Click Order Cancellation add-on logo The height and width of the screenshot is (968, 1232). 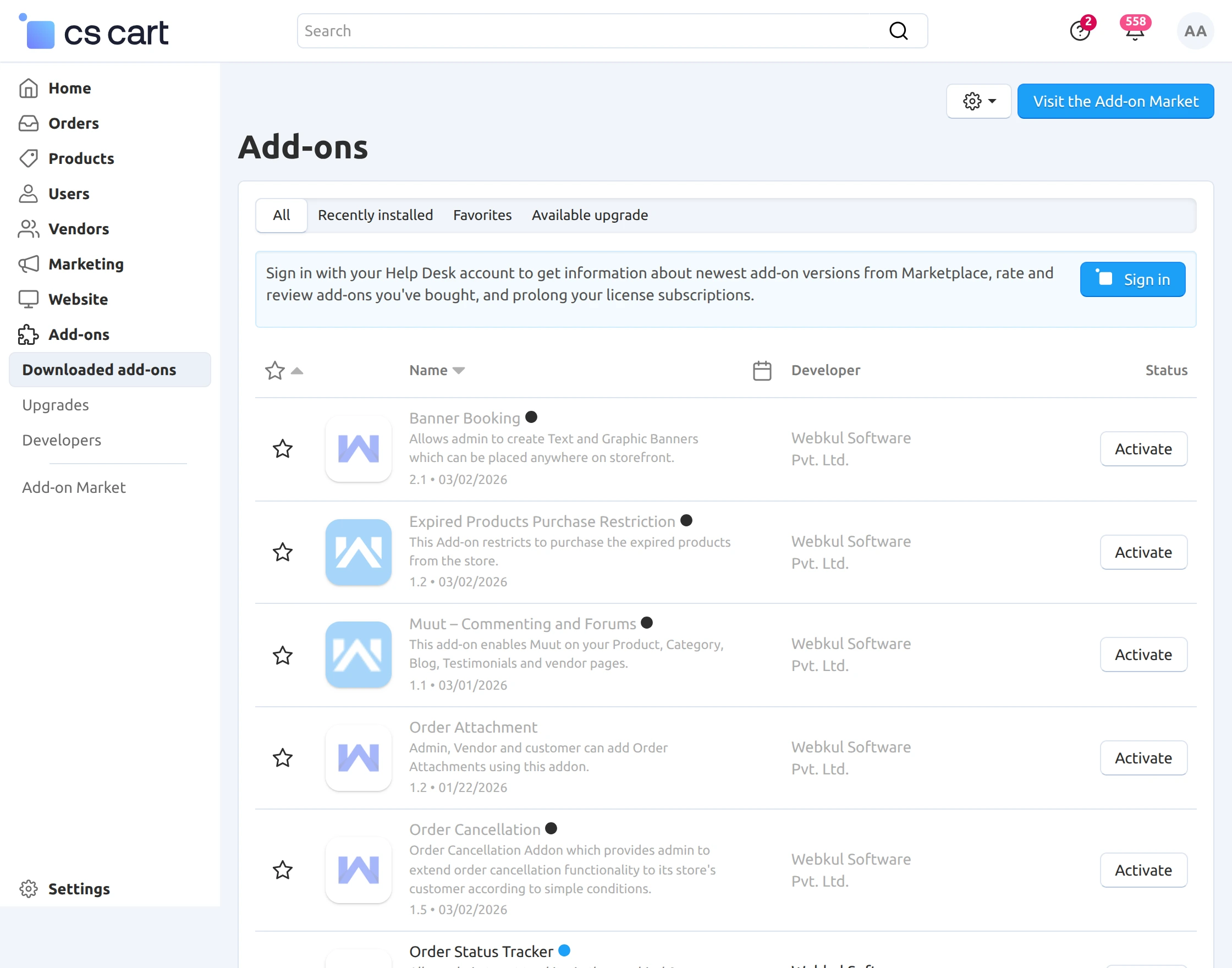click(x=359, y=870)
